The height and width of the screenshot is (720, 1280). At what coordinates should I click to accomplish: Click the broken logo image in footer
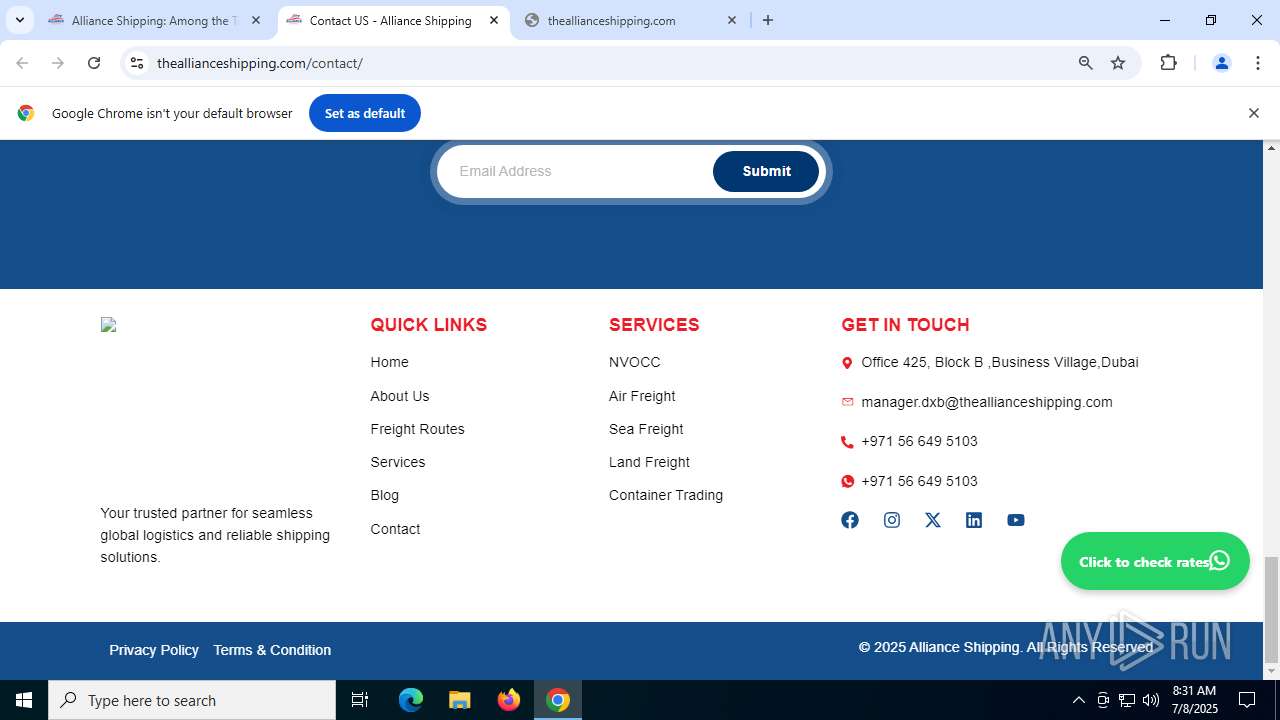click(108, 325)
